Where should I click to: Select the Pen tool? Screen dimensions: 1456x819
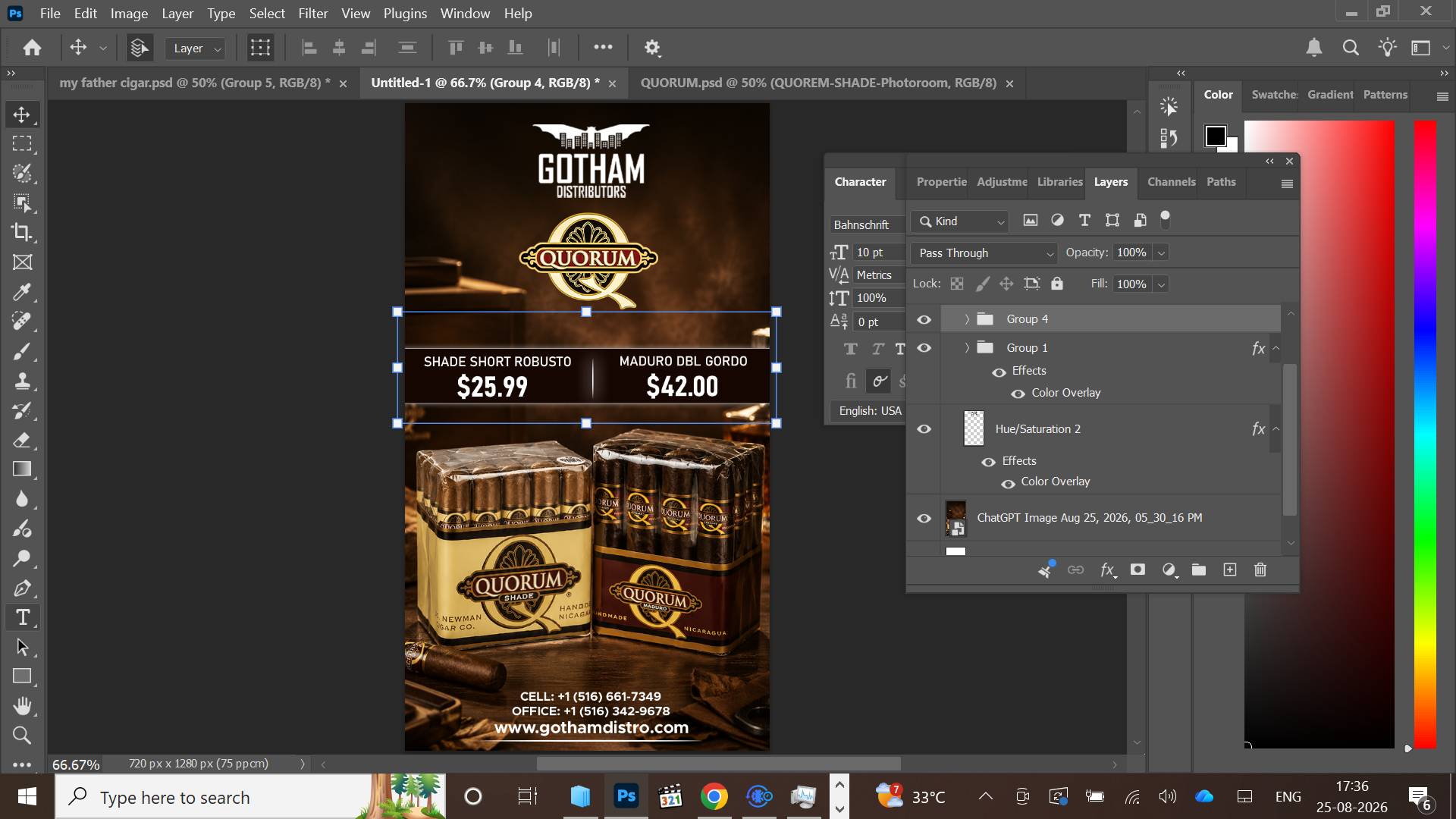pyautogui.click(x=22, y=588)
